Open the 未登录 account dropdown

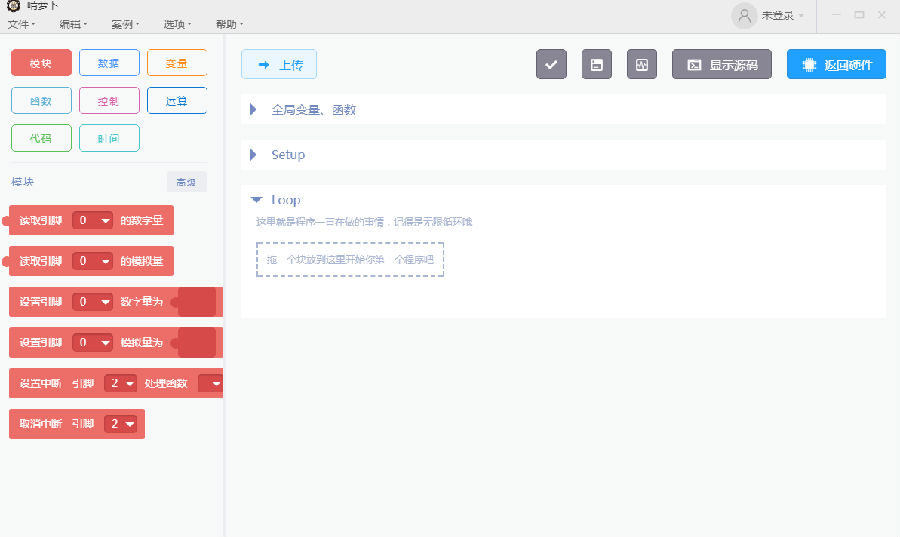[x=782, y=15]
